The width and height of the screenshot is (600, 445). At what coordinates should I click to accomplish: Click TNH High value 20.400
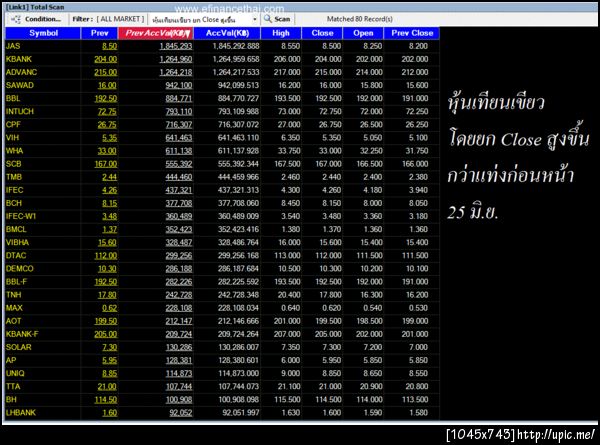tap(289, 295)
